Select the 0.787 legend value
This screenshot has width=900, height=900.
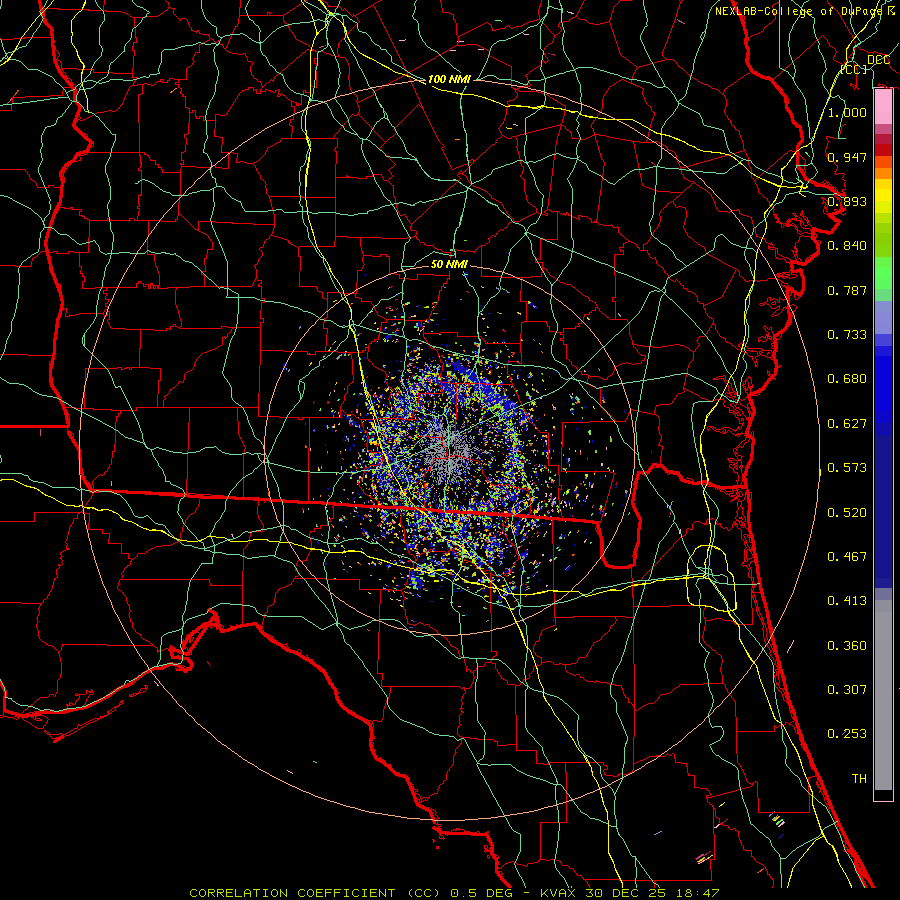[847, 290]
